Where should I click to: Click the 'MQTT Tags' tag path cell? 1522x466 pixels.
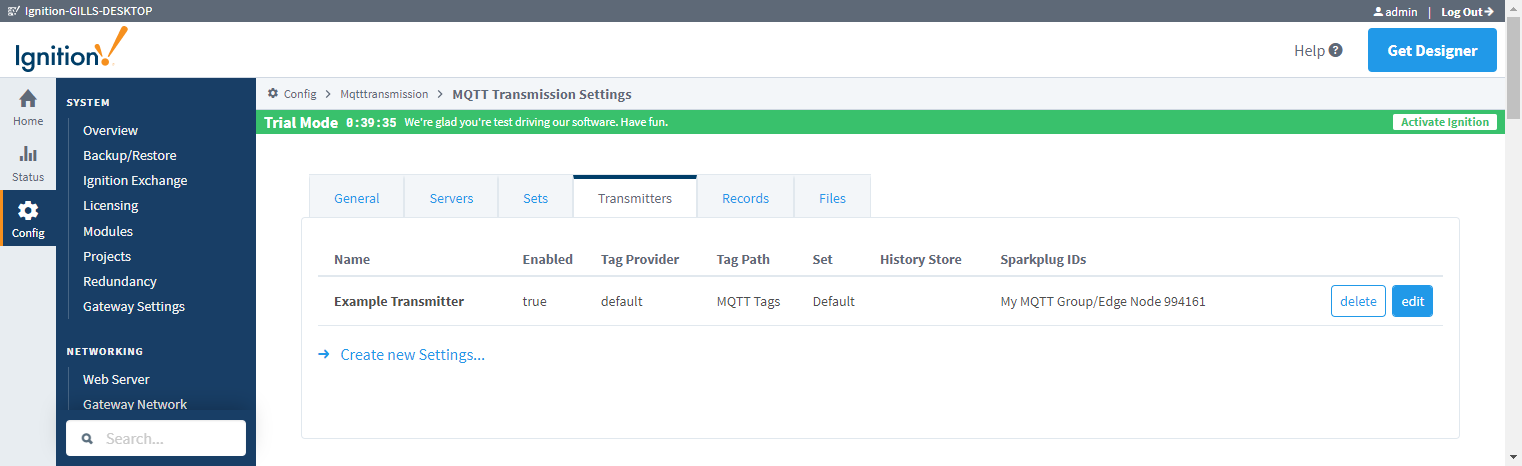749,301
